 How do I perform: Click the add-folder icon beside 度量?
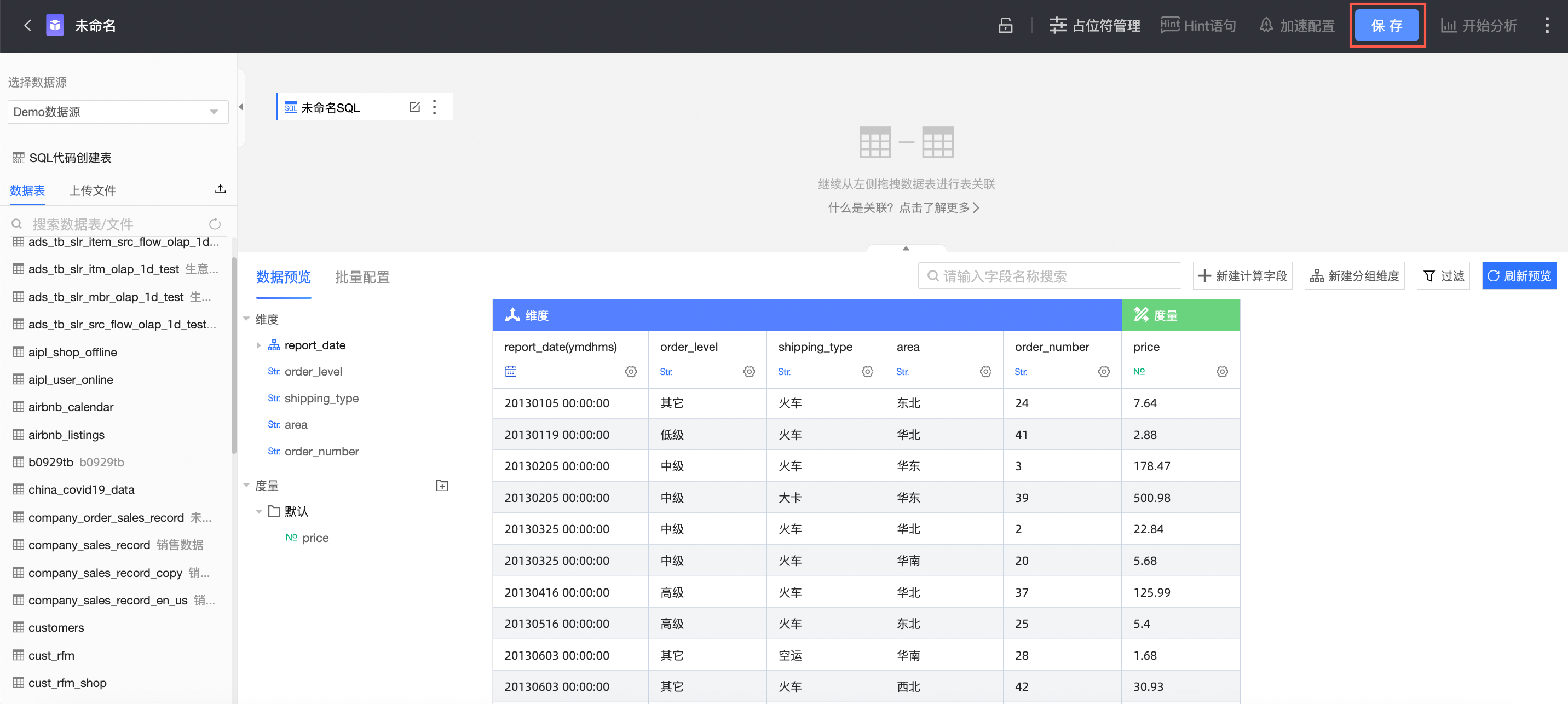(x=442, y=486)
